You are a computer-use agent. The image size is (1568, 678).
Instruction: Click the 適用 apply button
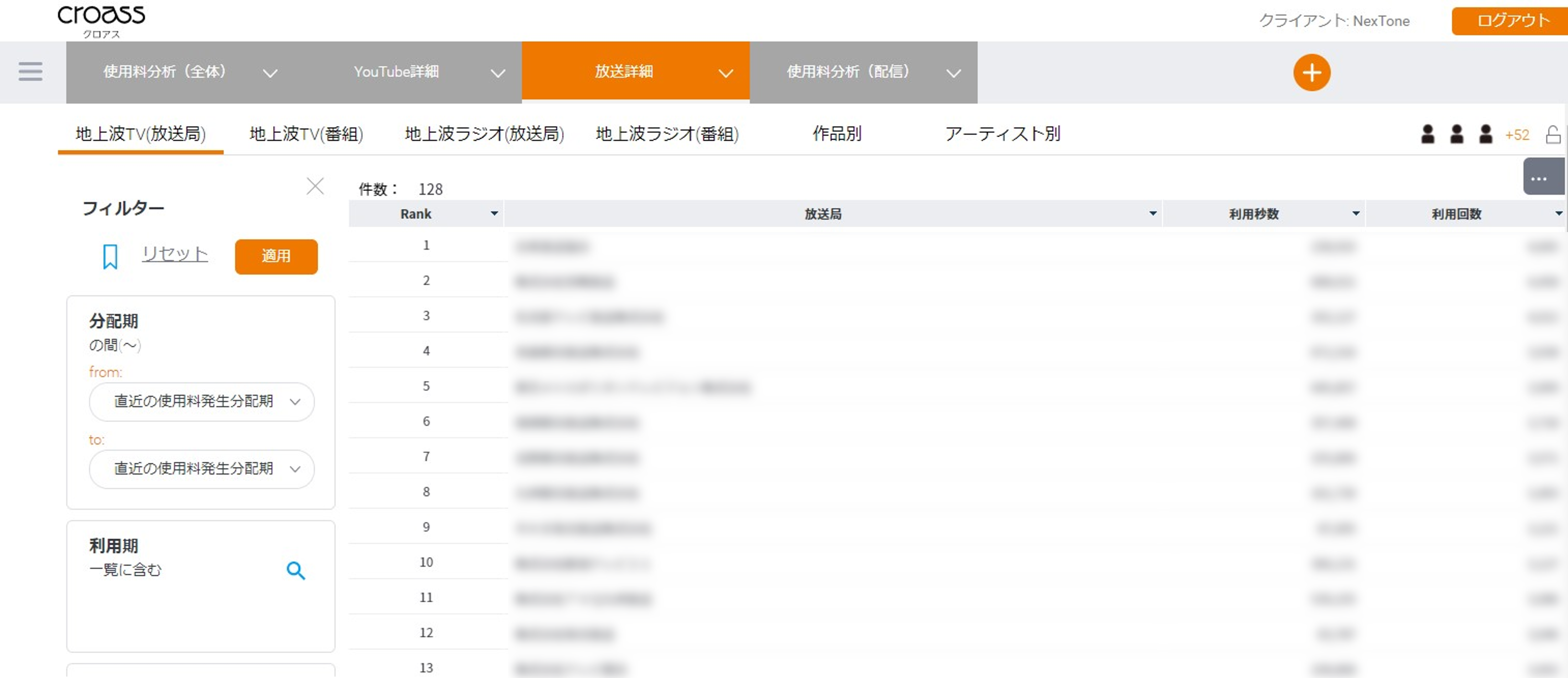[x=276, y=256]
